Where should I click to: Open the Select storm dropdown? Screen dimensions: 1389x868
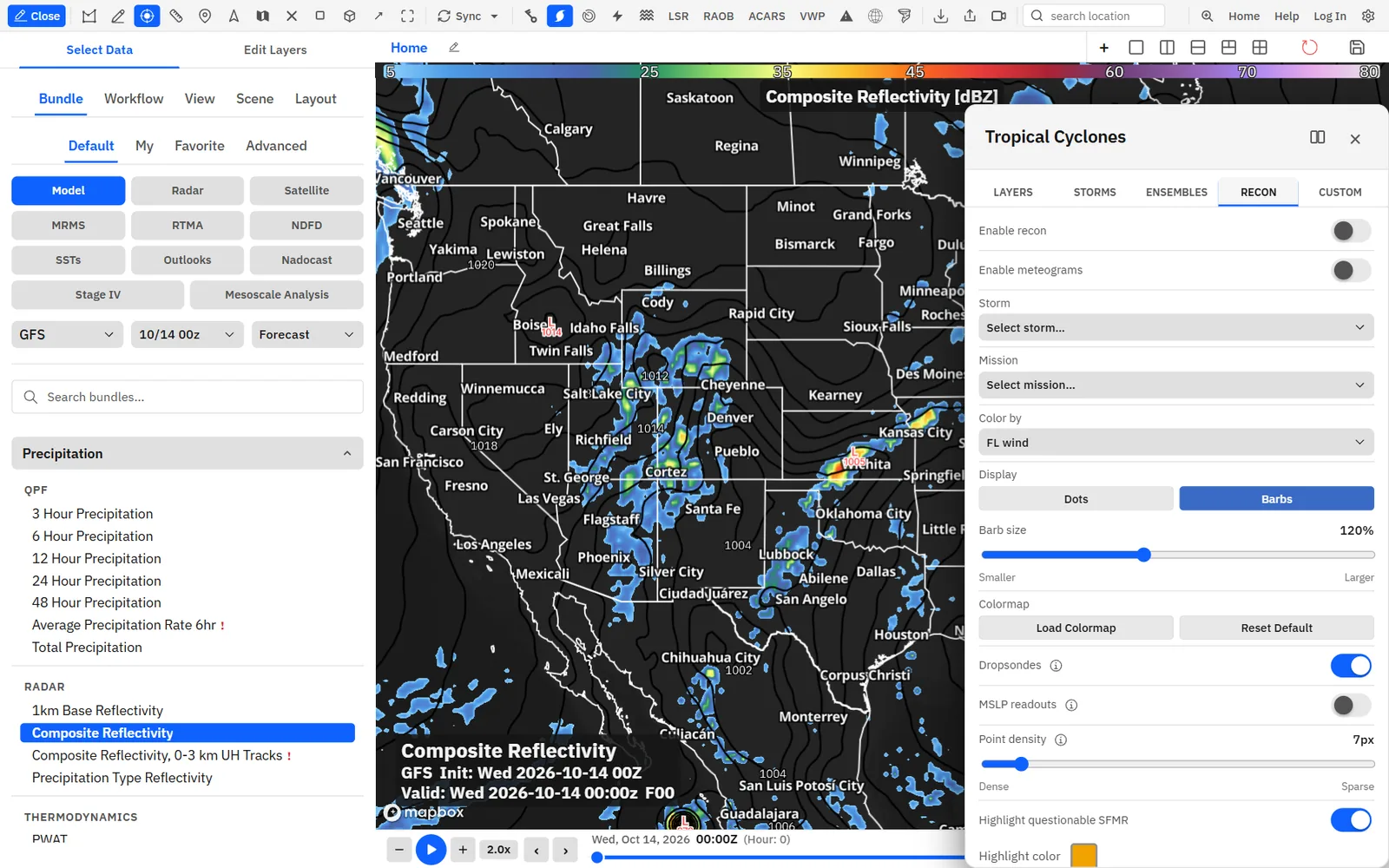pos(1176,327)
